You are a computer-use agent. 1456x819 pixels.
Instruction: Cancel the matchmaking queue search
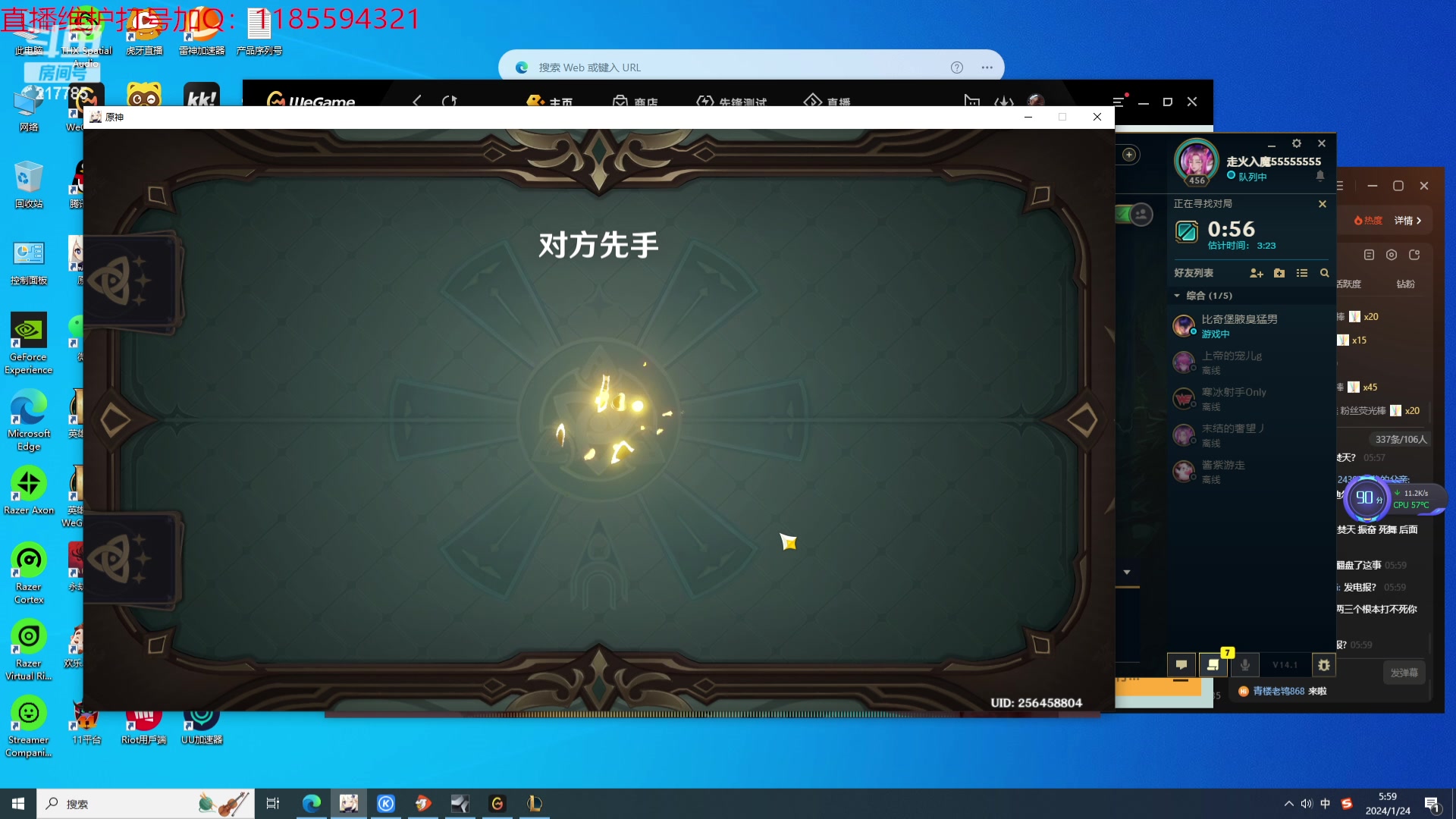(1323, 204)
